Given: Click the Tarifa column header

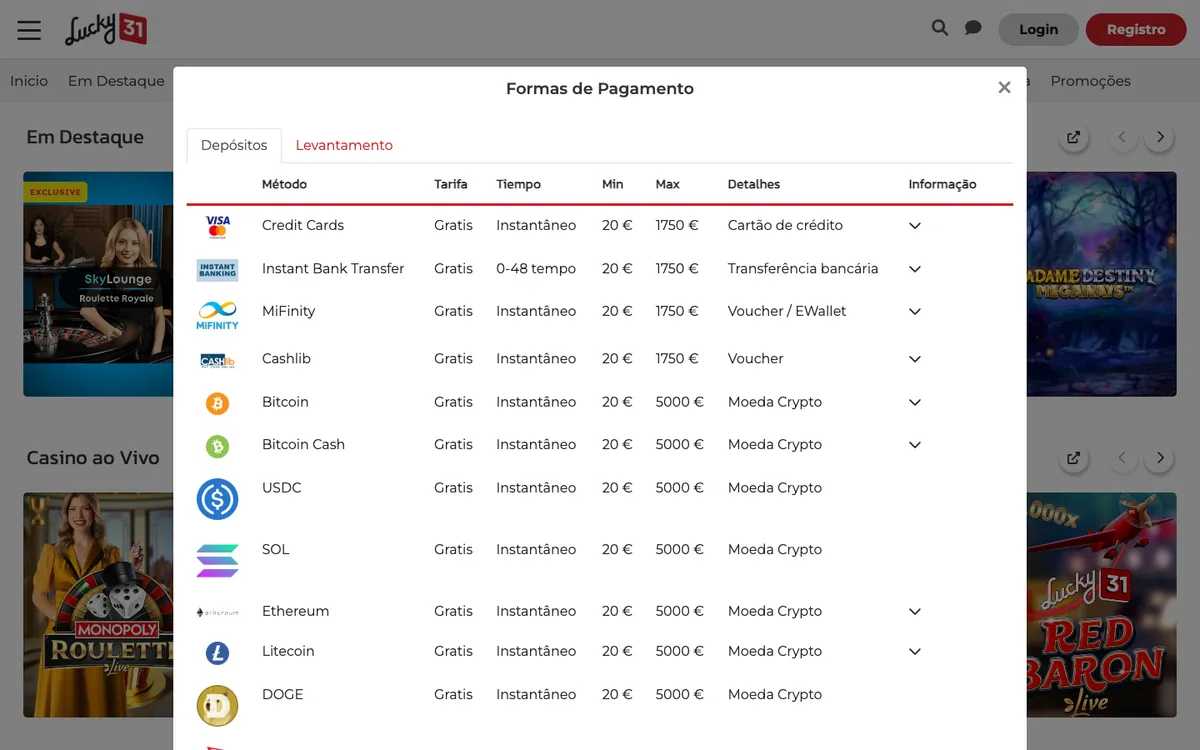Looking at the screenshot, I should coord(450,185).
